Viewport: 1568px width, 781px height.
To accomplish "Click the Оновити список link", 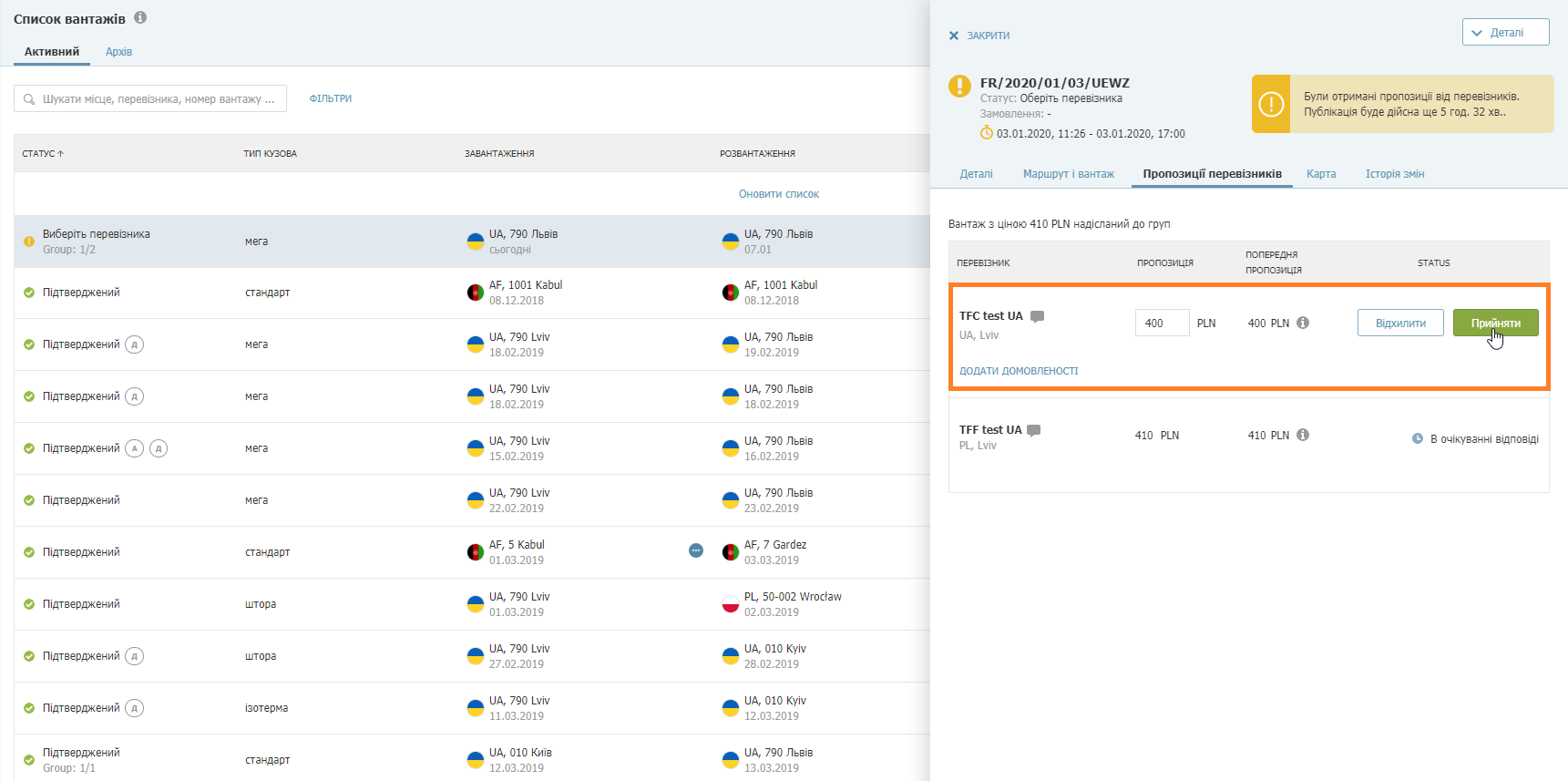I will coord(779,194).
